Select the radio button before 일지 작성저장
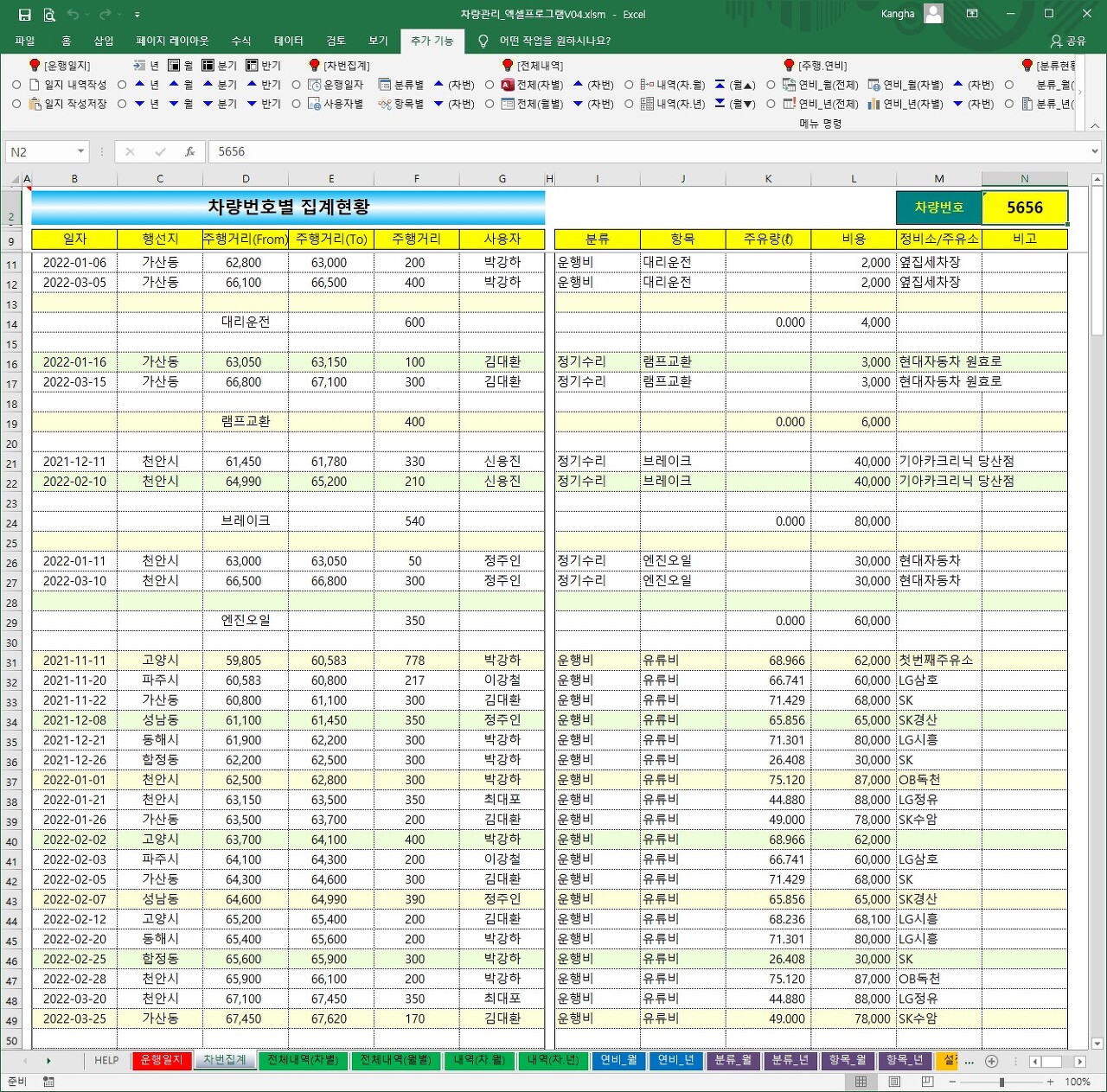The image size is (1107, 1092). pyautogui.click(x=16, y=104)
